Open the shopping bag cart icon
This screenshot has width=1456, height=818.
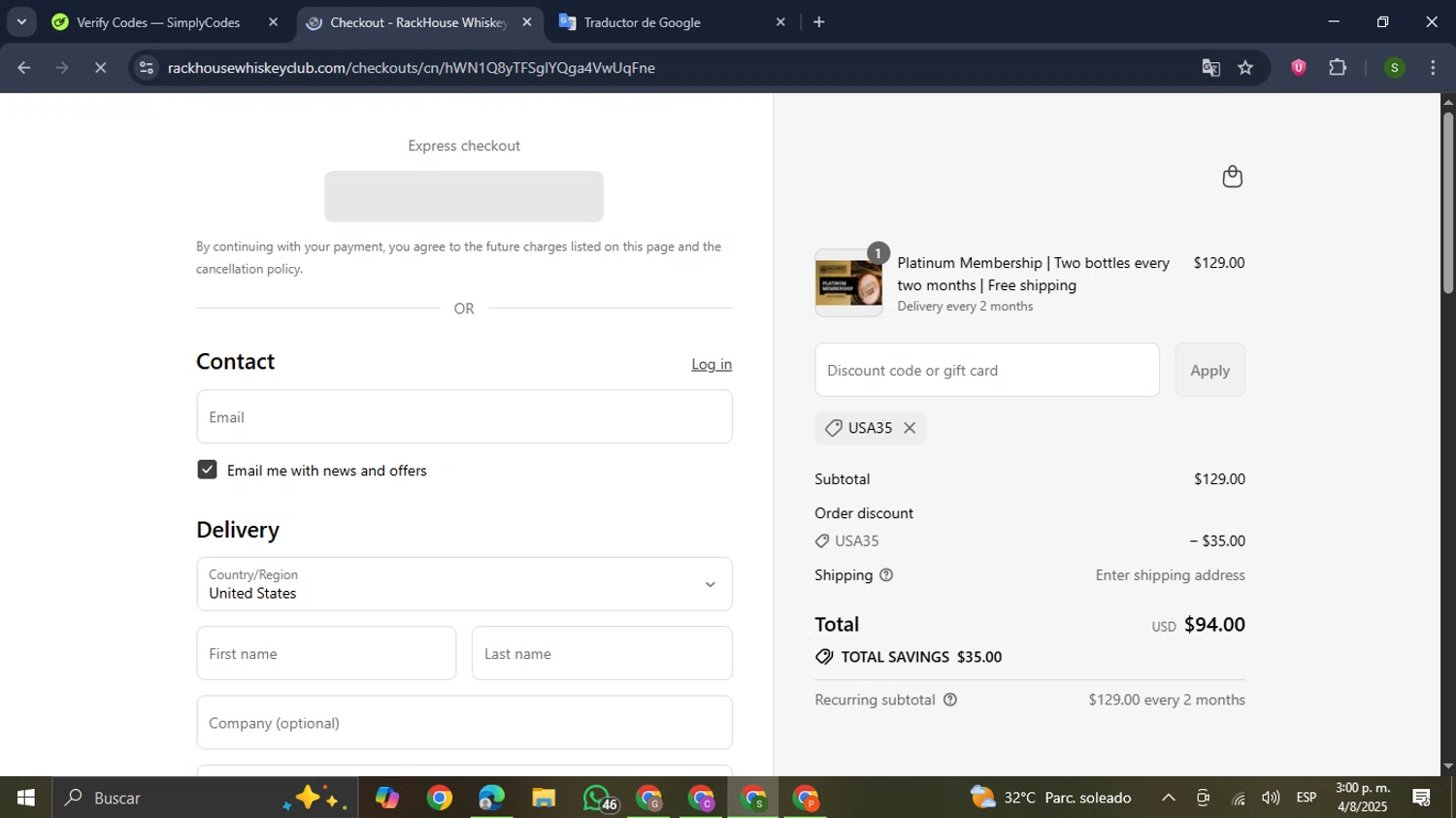tap(1232, 177)
